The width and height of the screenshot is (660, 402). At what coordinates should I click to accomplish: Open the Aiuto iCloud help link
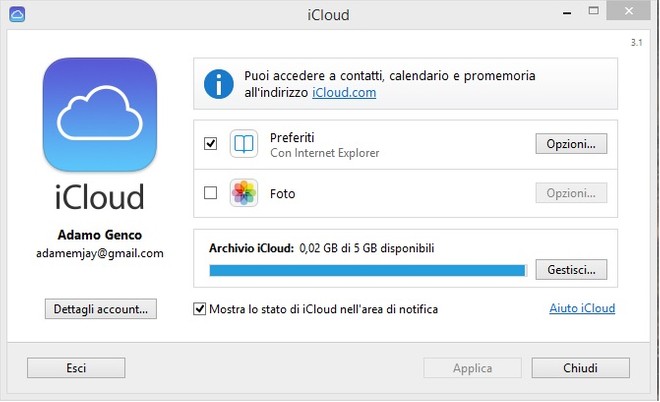point(582,308)
